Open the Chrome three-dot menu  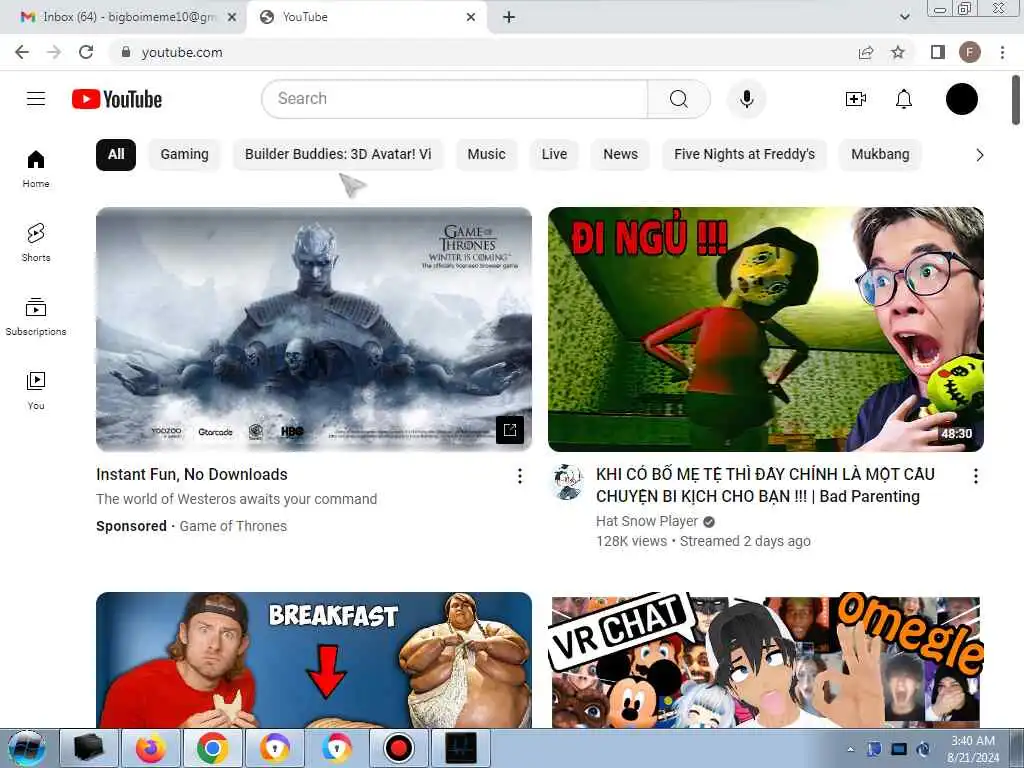1002,52
